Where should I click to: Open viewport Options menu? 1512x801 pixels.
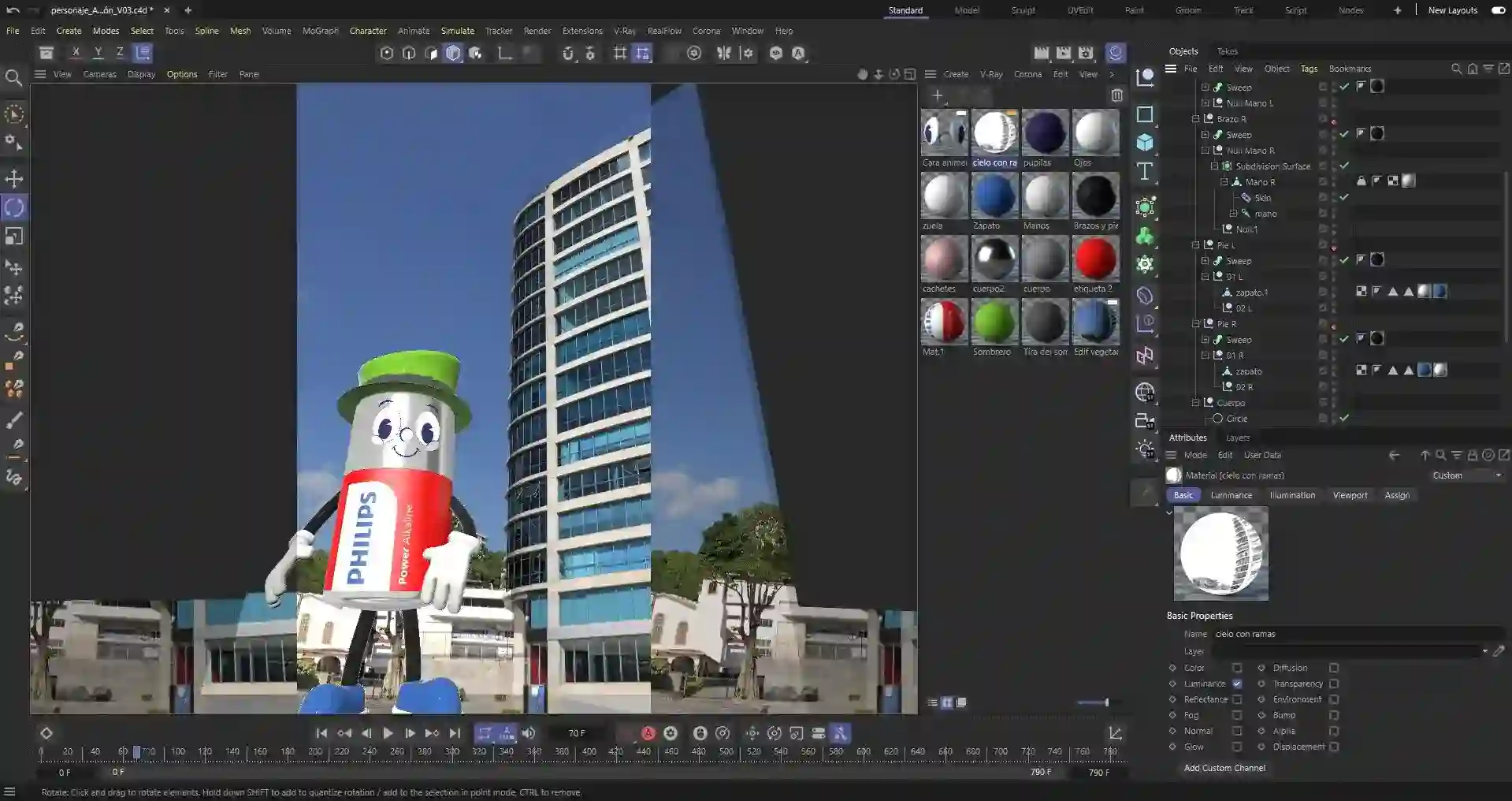(182, 74)
